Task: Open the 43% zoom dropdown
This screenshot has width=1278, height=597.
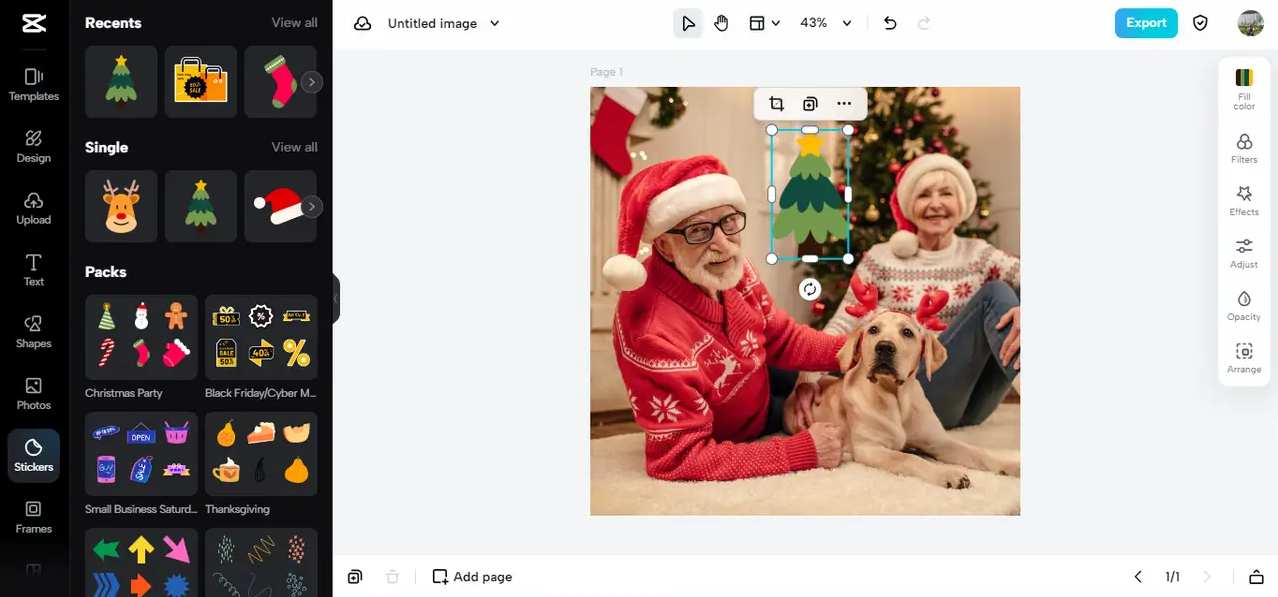Action: coord(826,23)
